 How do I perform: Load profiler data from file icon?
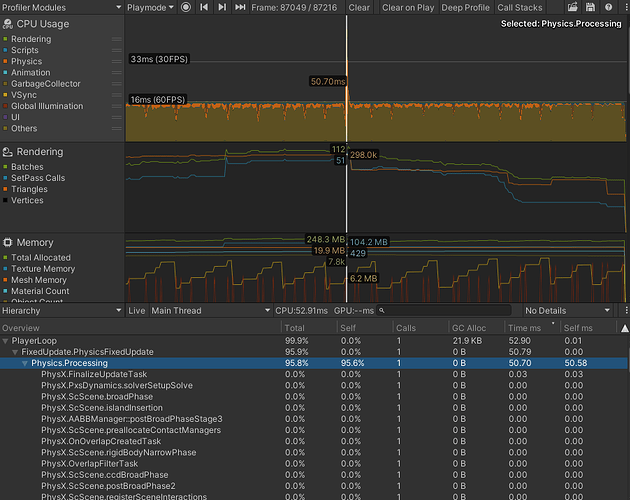[571, 7]
